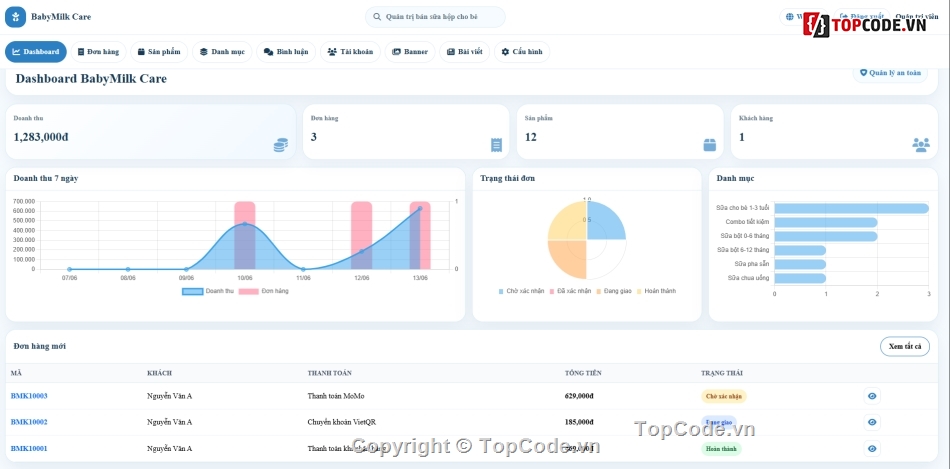Click the Xem tất cả button
The width and height of the screenshot is (950, 469).
tap(905, 347)
